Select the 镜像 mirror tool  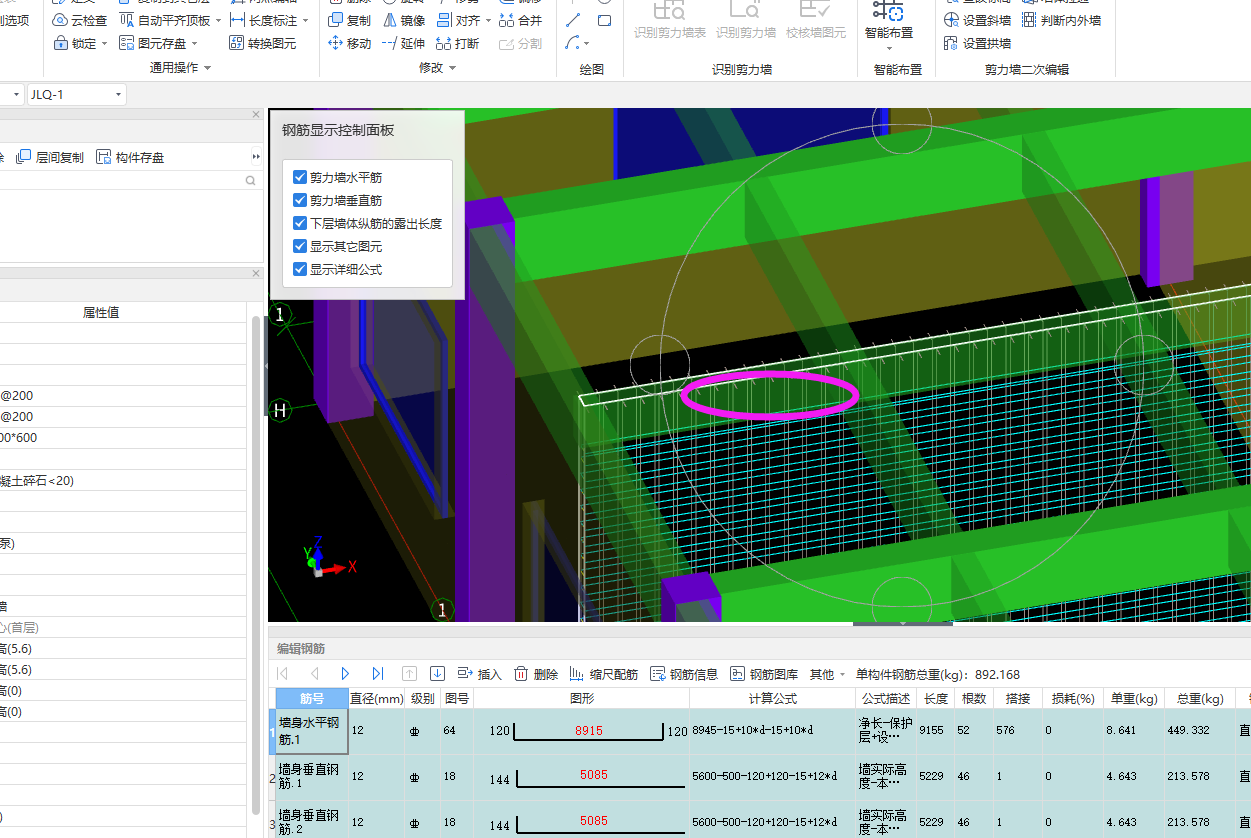404,20
